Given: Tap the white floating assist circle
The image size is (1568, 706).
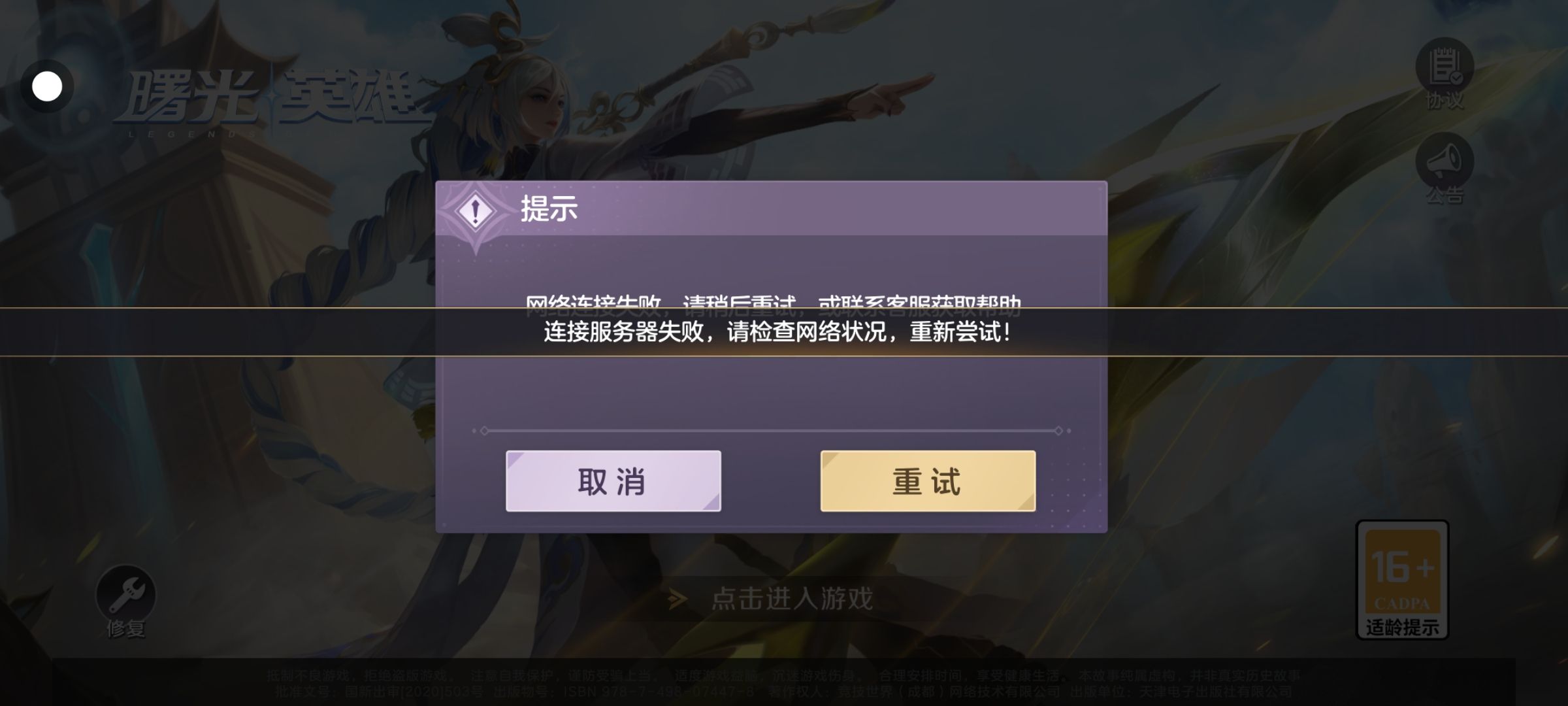Looking at the screenshot, I should pos(47,86).
